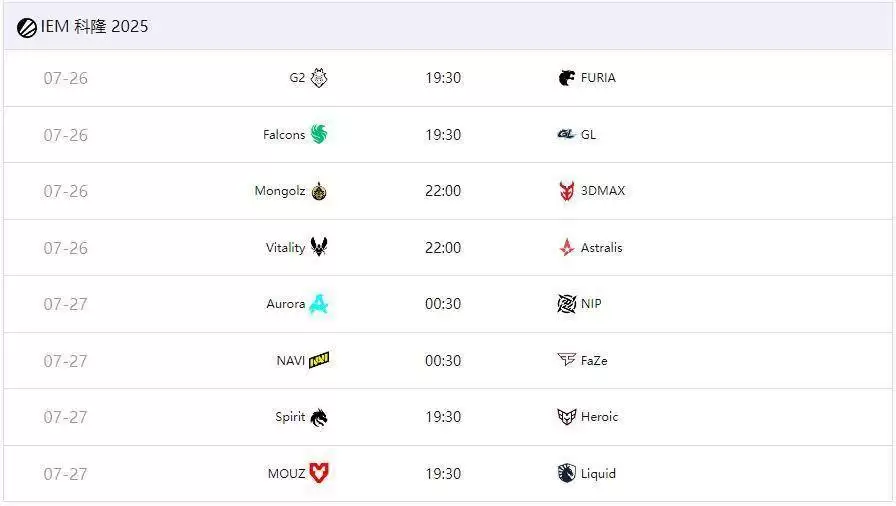The height and width of the screenshot is (506, 896).
Task: Select the Heroic team name
Action: click(x=600, y=417)
